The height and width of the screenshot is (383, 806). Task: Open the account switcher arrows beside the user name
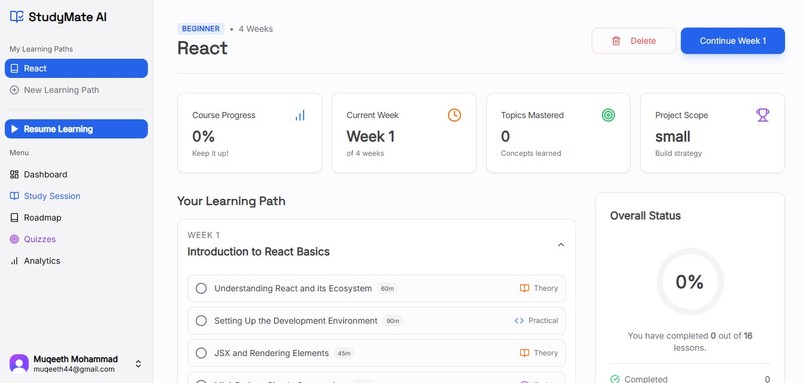tap(138, 363)
